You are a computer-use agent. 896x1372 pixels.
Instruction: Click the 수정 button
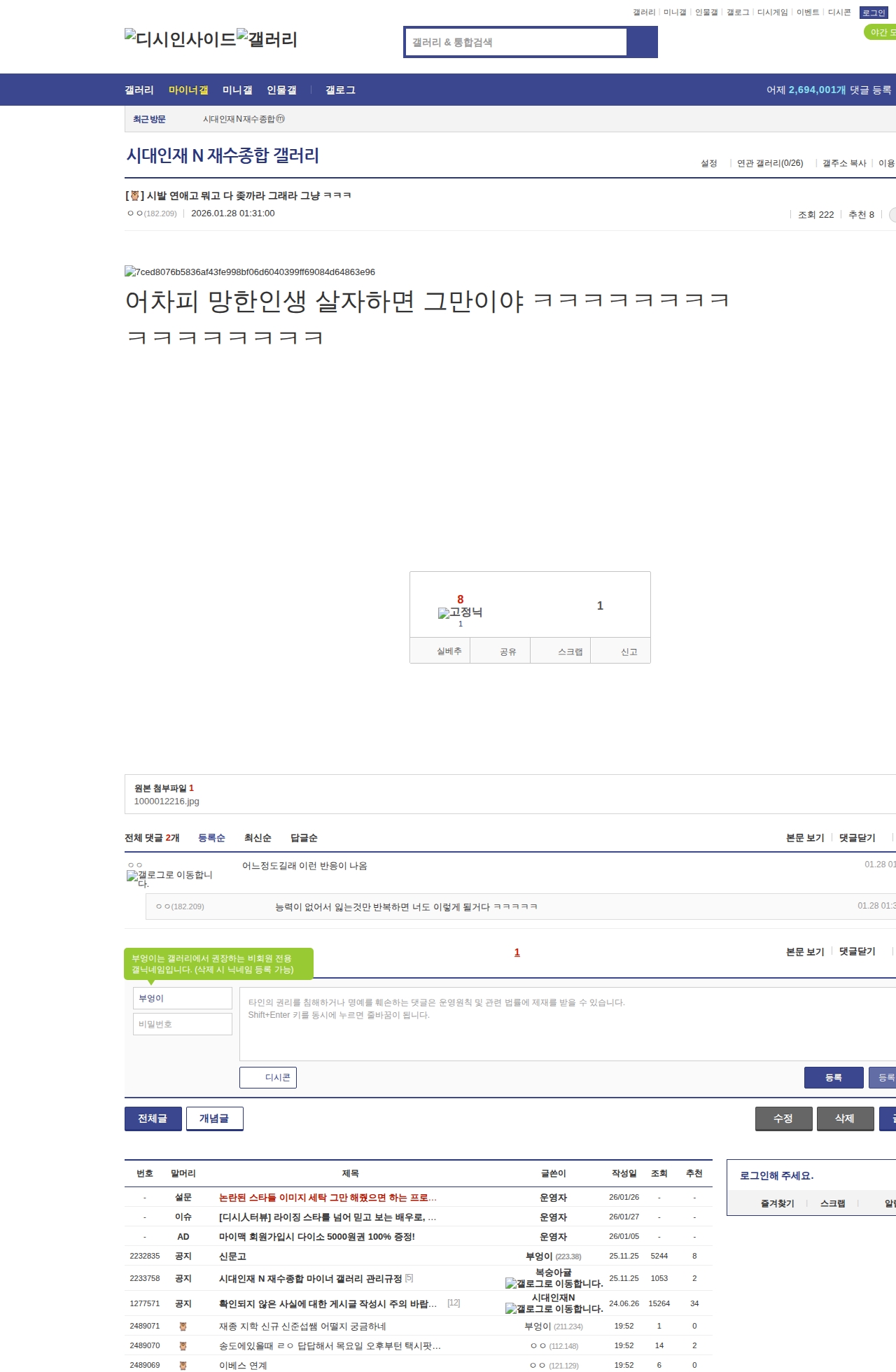pyautogui.click(x=784, y=1119)
